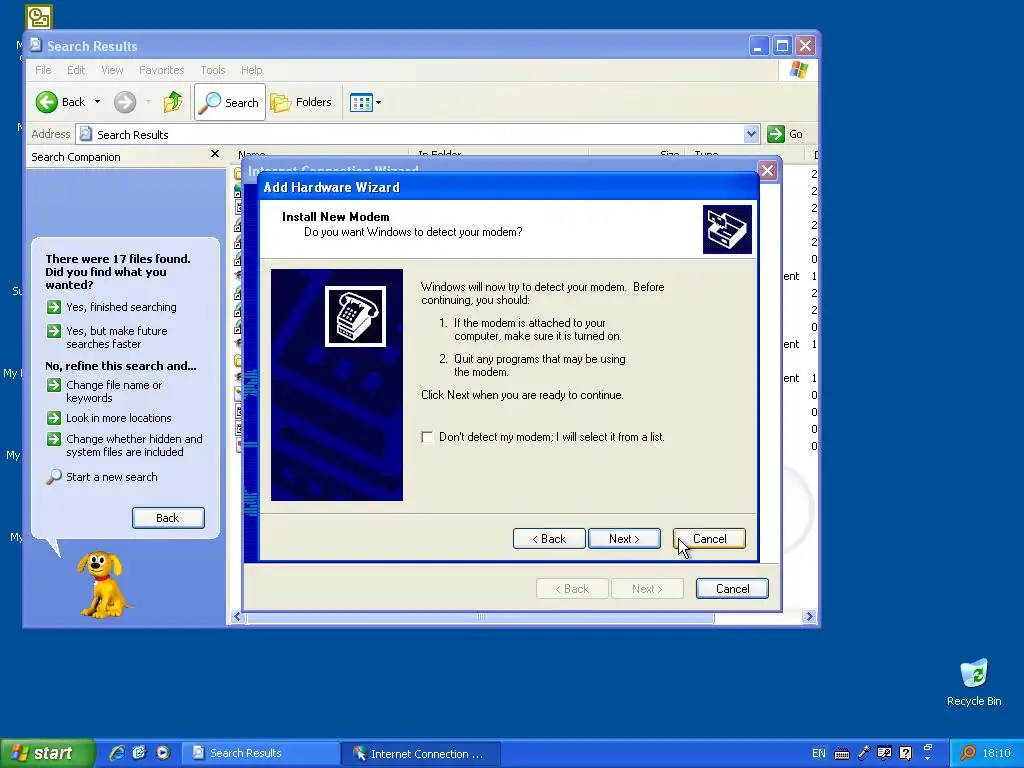Click the middle Quick Launch icon

click(139, 753)
